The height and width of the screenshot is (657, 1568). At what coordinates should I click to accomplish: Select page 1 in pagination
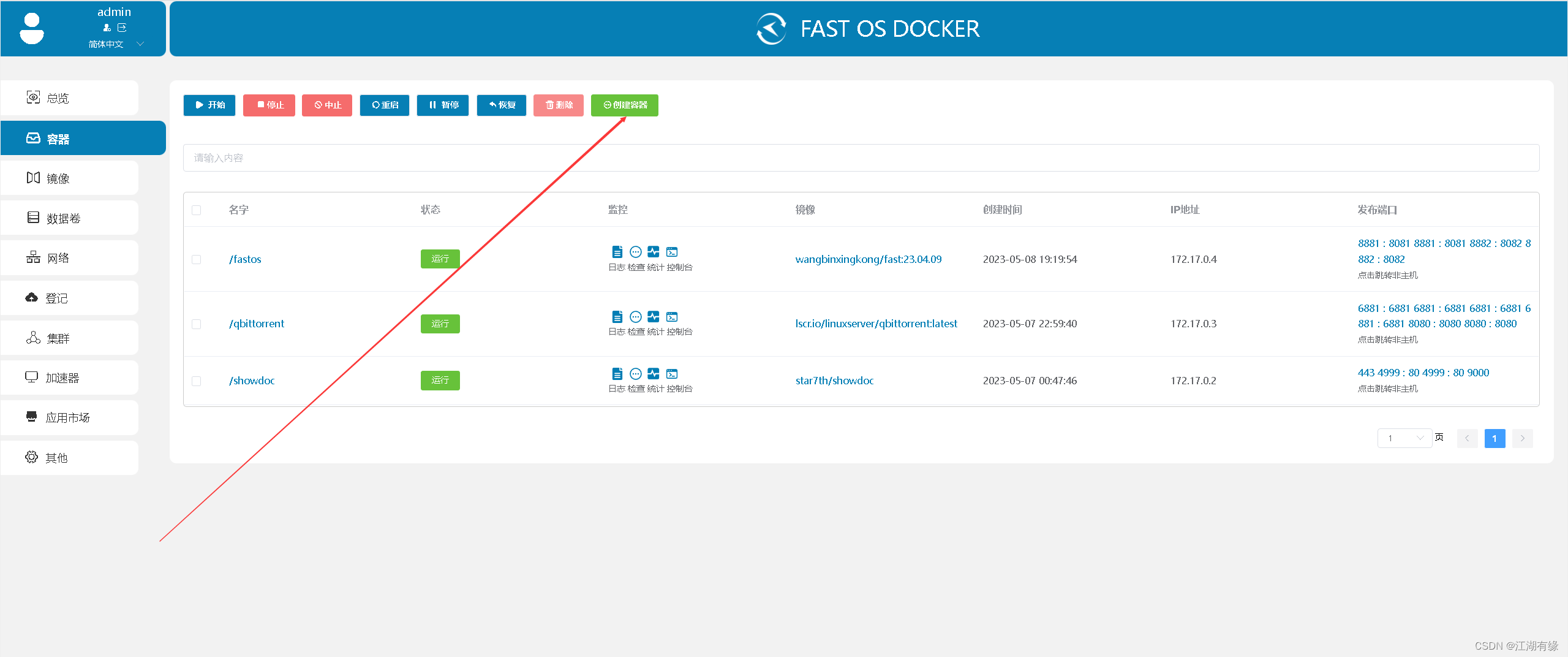(x=1494, y=438)
